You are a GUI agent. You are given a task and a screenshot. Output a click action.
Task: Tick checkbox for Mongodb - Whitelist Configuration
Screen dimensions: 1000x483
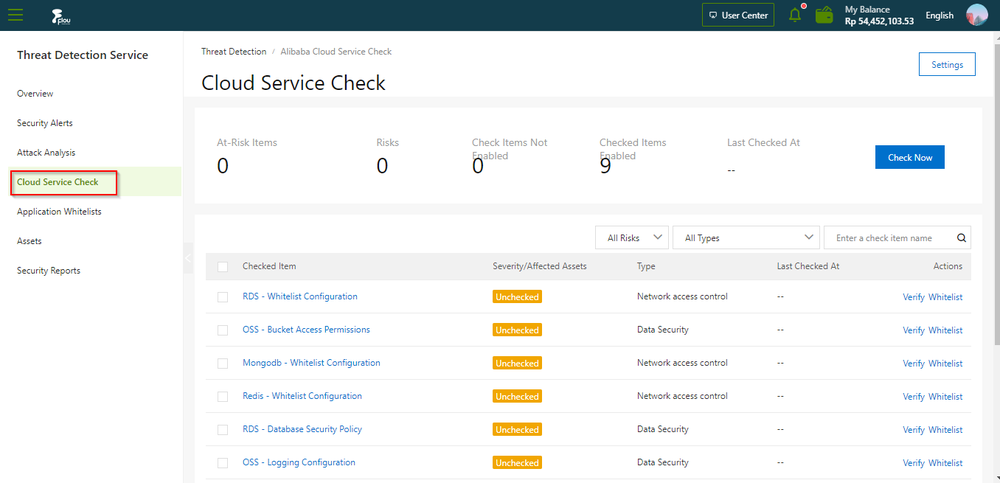(x=223, y=364)
